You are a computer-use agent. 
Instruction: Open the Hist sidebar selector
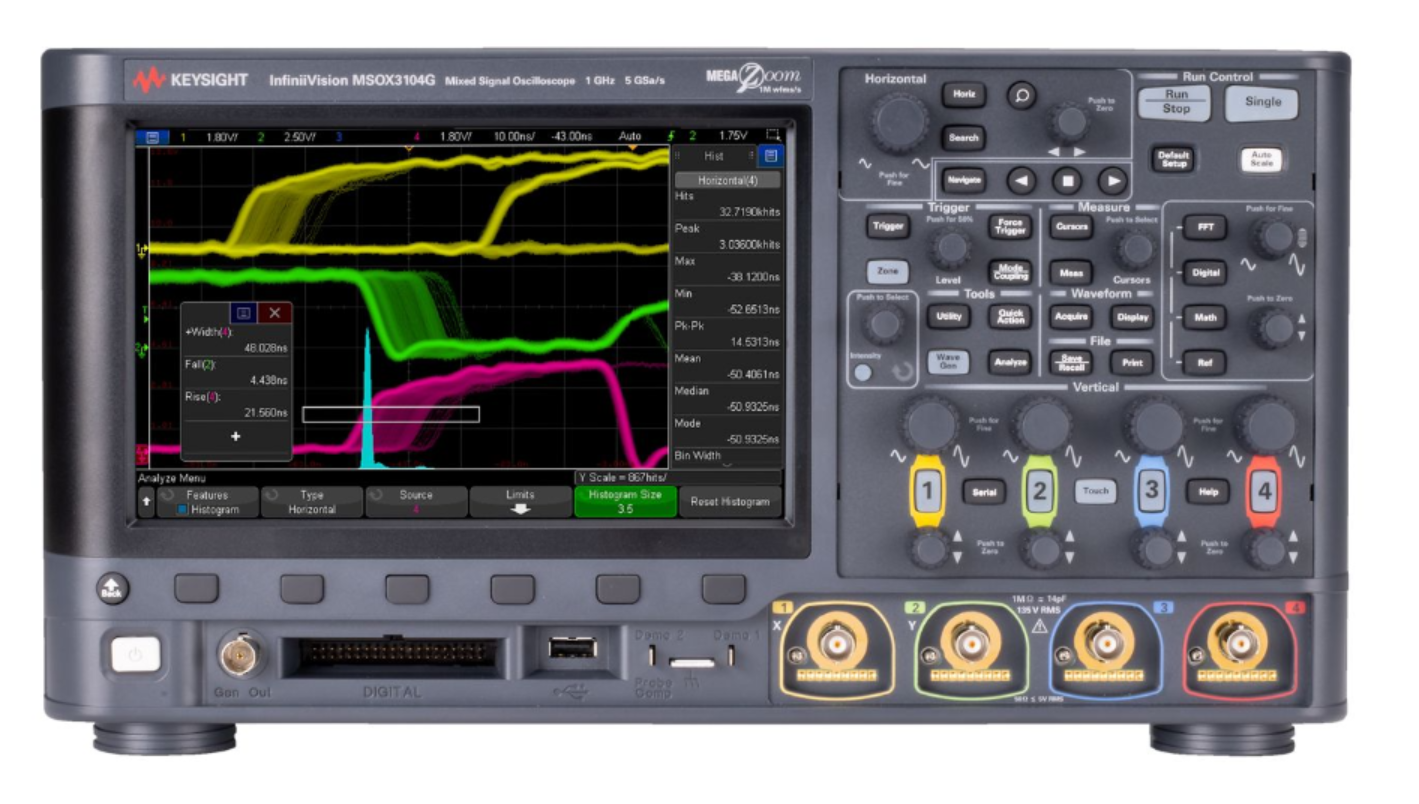[714, 156]
